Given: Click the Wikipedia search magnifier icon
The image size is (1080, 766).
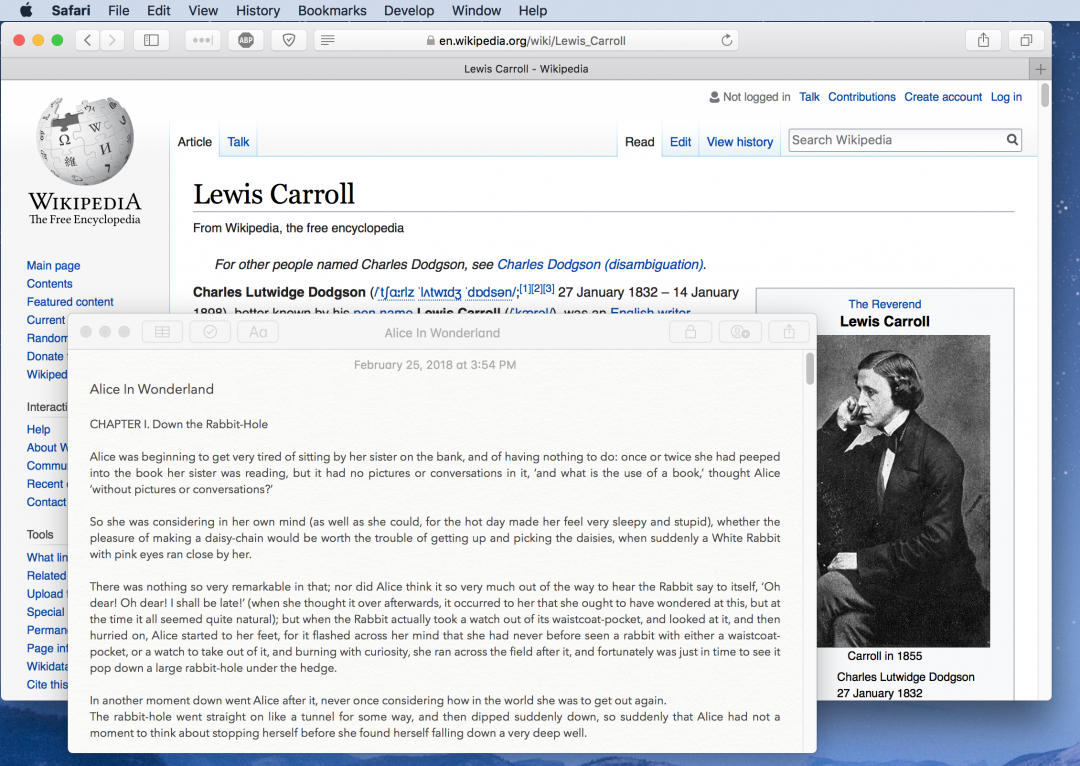Looking at the screenshot, I should coord(1012,140).
